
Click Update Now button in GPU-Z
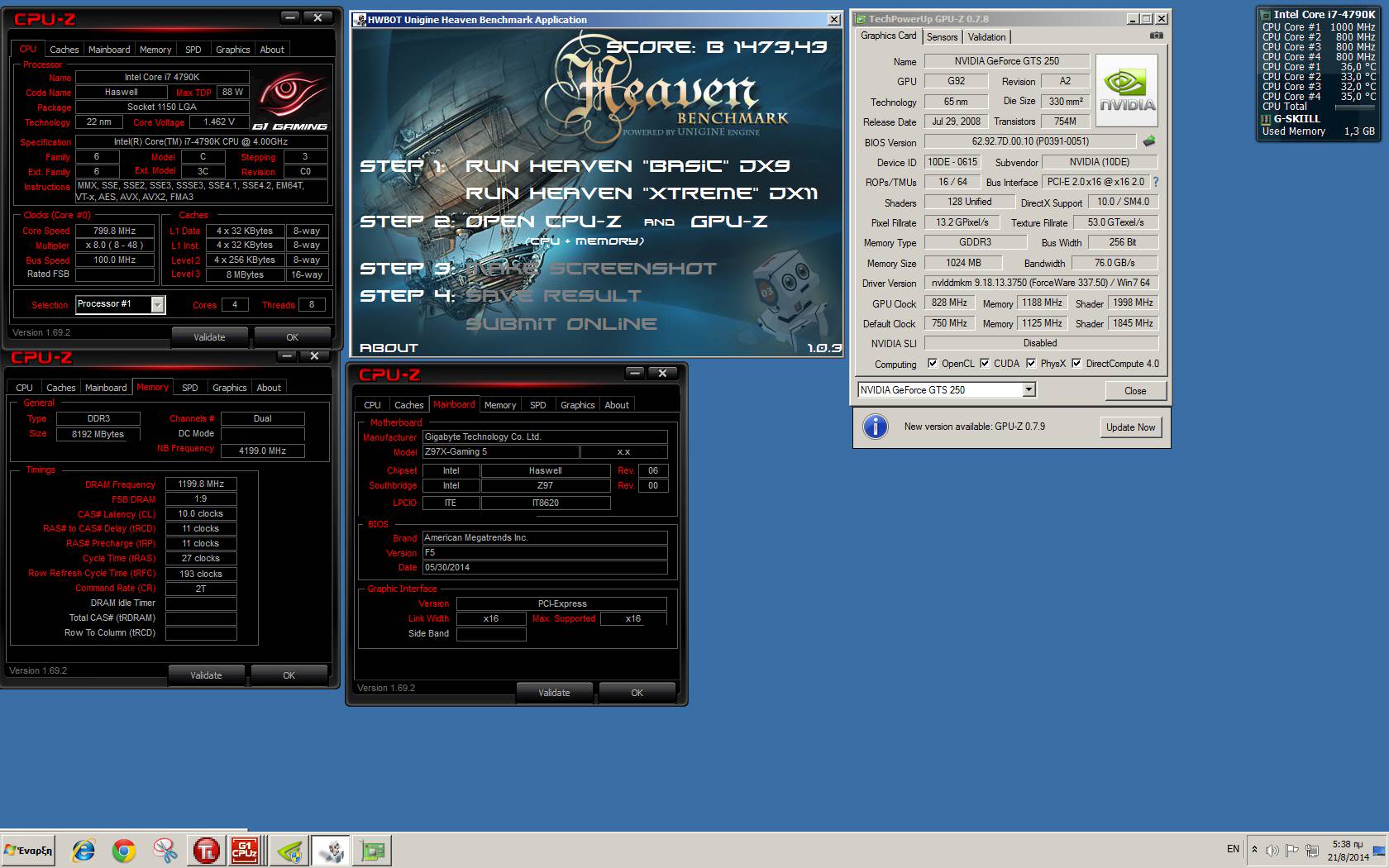(1130, 427)
